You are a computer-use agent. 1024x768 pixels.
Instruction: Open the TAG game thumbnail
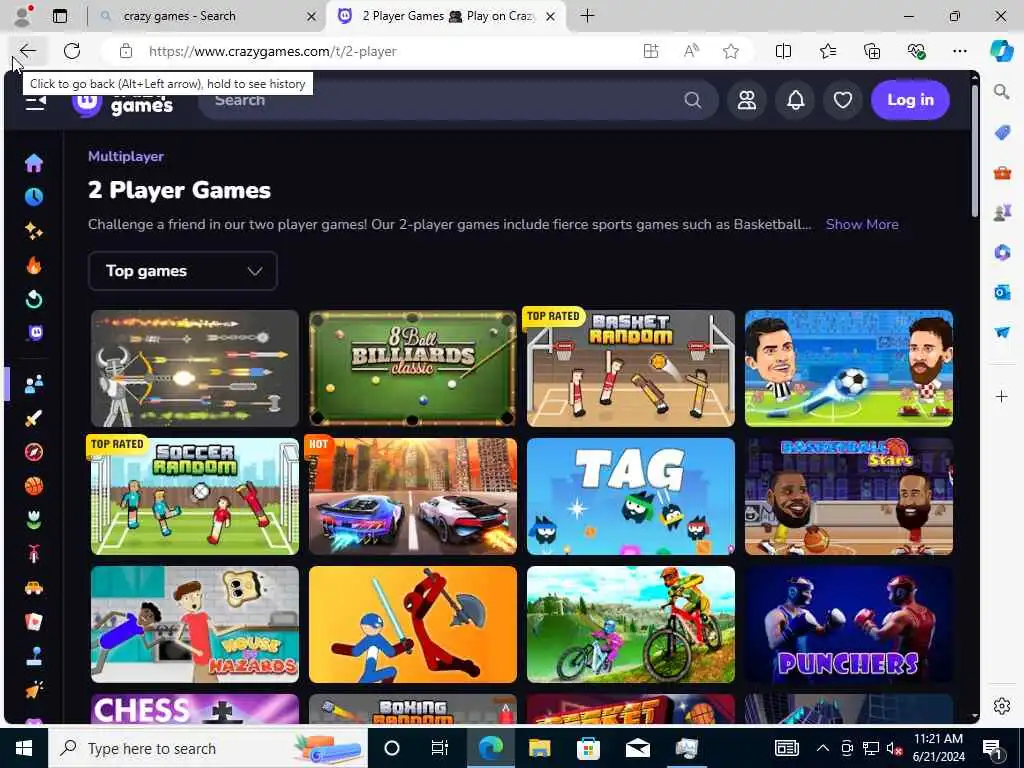pos(631,496)
